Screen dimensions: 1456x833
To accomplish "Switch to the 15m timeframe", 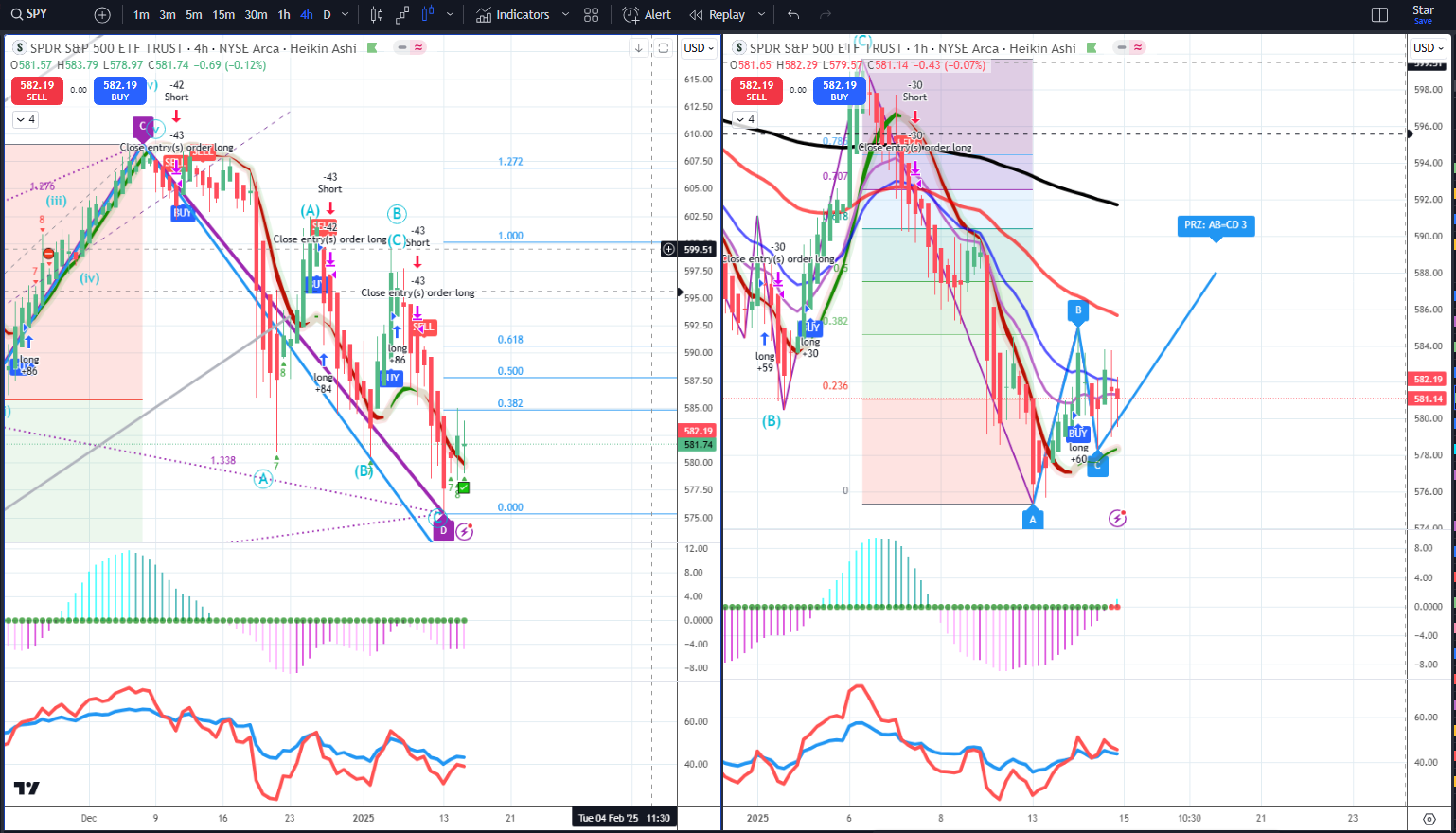I will pyautogui.click(x=223, y=15).
